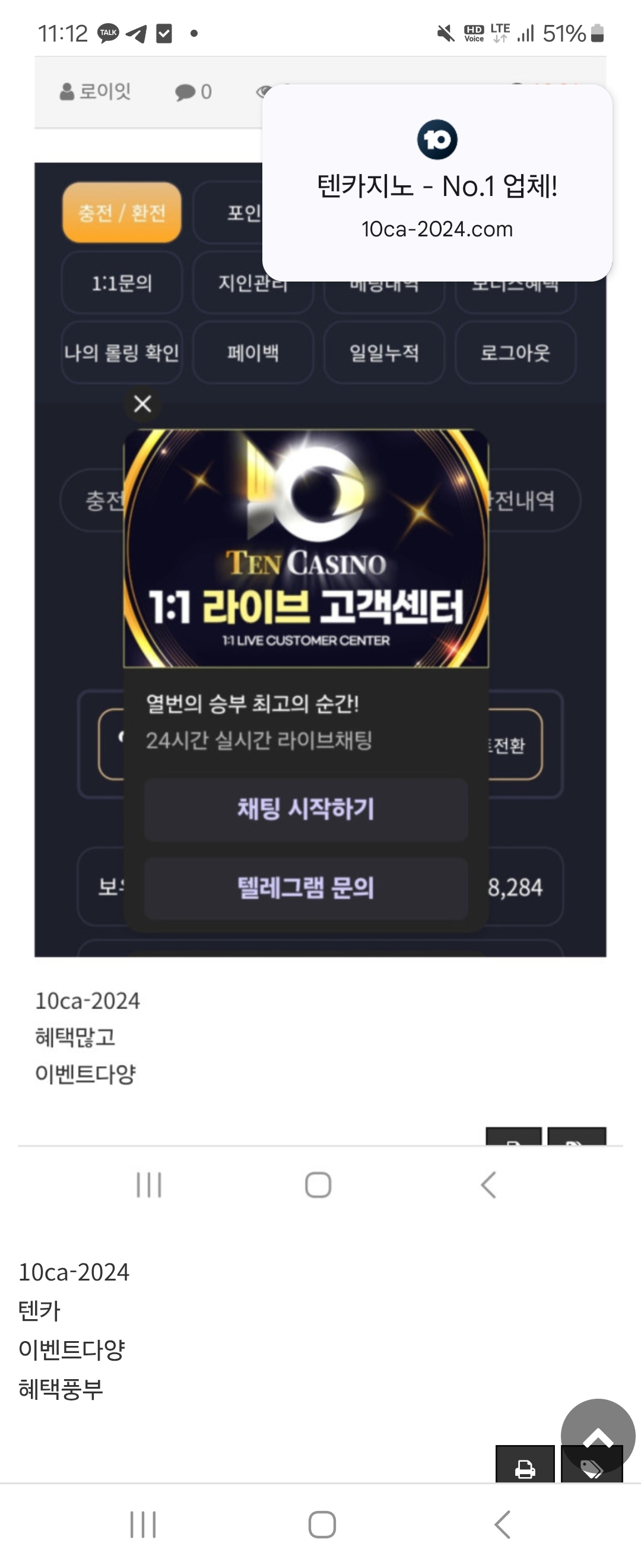Tap the recent apps navigation icon
The image size is (641, 1568).
point(144,1524)
